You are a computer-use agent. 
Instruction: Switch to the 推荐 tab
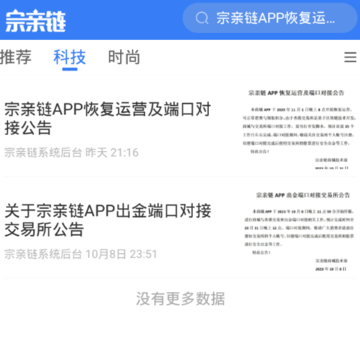coord(16,57)
